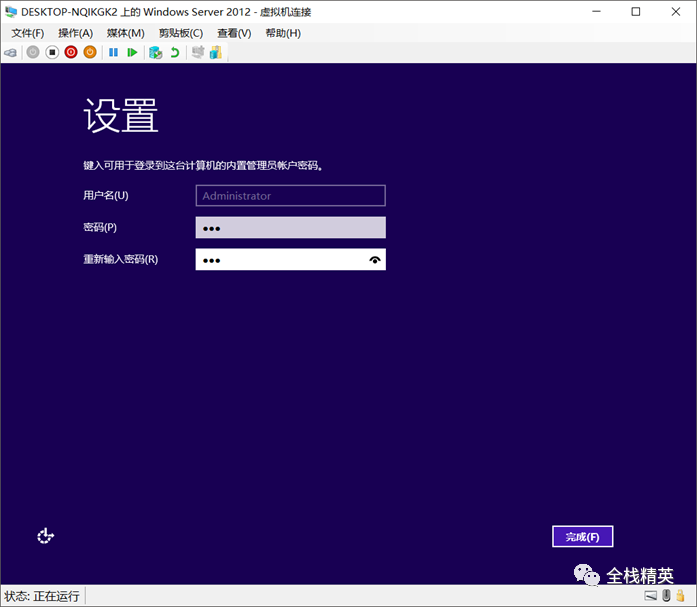Click the padlock security icon in status bar
Image resolution: width=697 pixels, height=607 pixels.
tap(680, 595)
